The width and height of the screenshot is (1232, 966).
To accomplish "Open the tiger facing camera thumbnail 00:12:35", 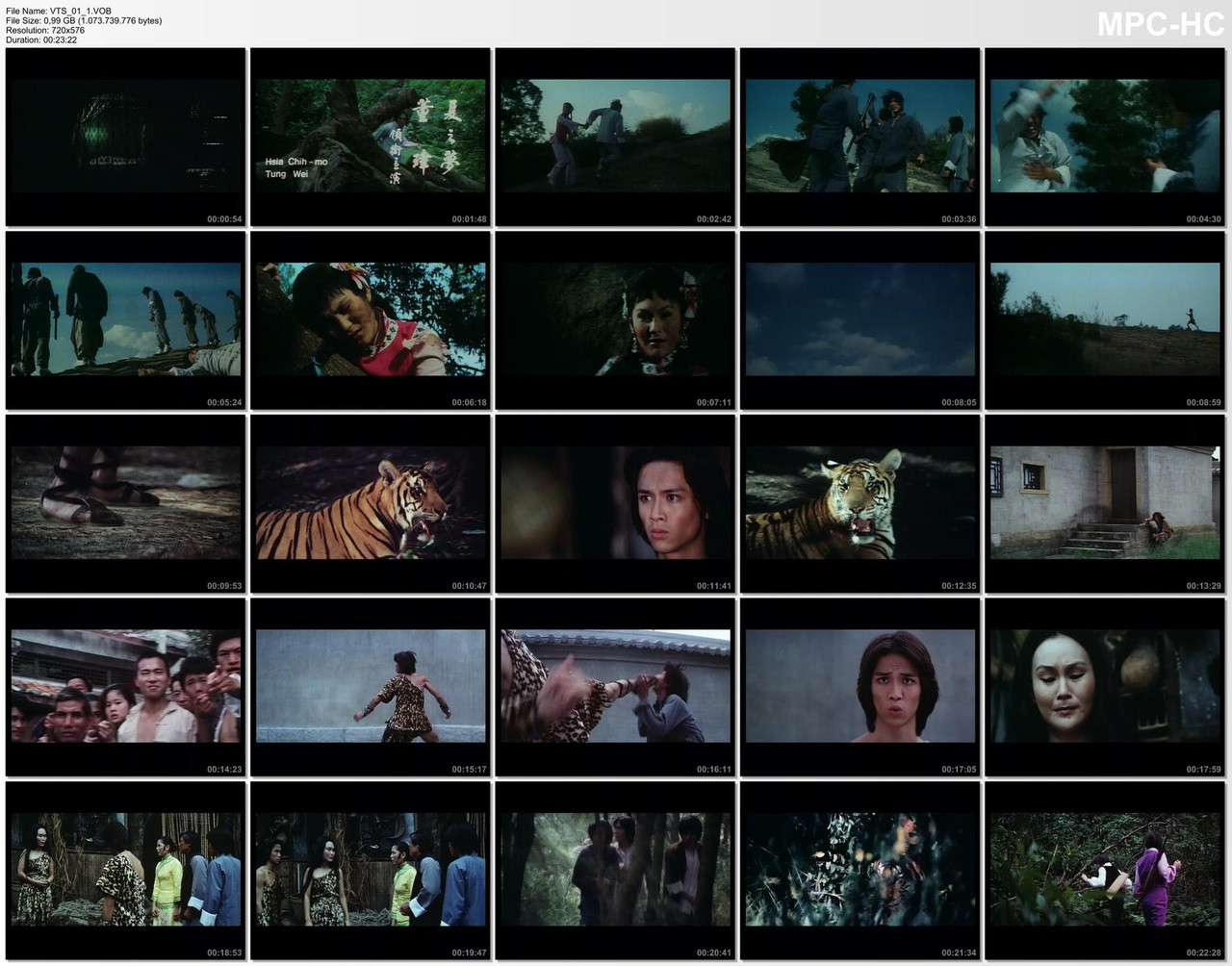I will point(860,503).
